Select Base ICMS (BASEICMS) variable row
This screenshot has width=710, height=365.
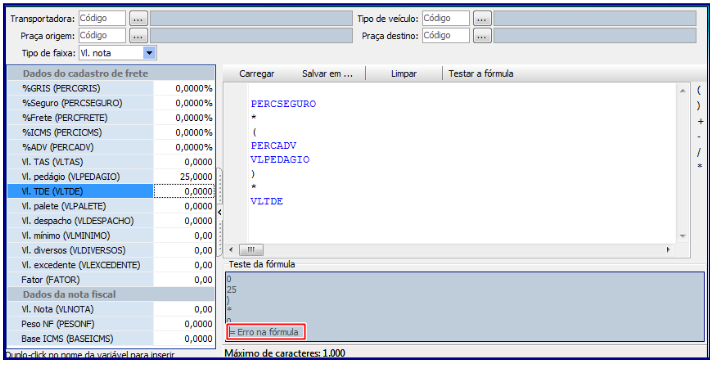pyautogui.click(x=111, y=339)
